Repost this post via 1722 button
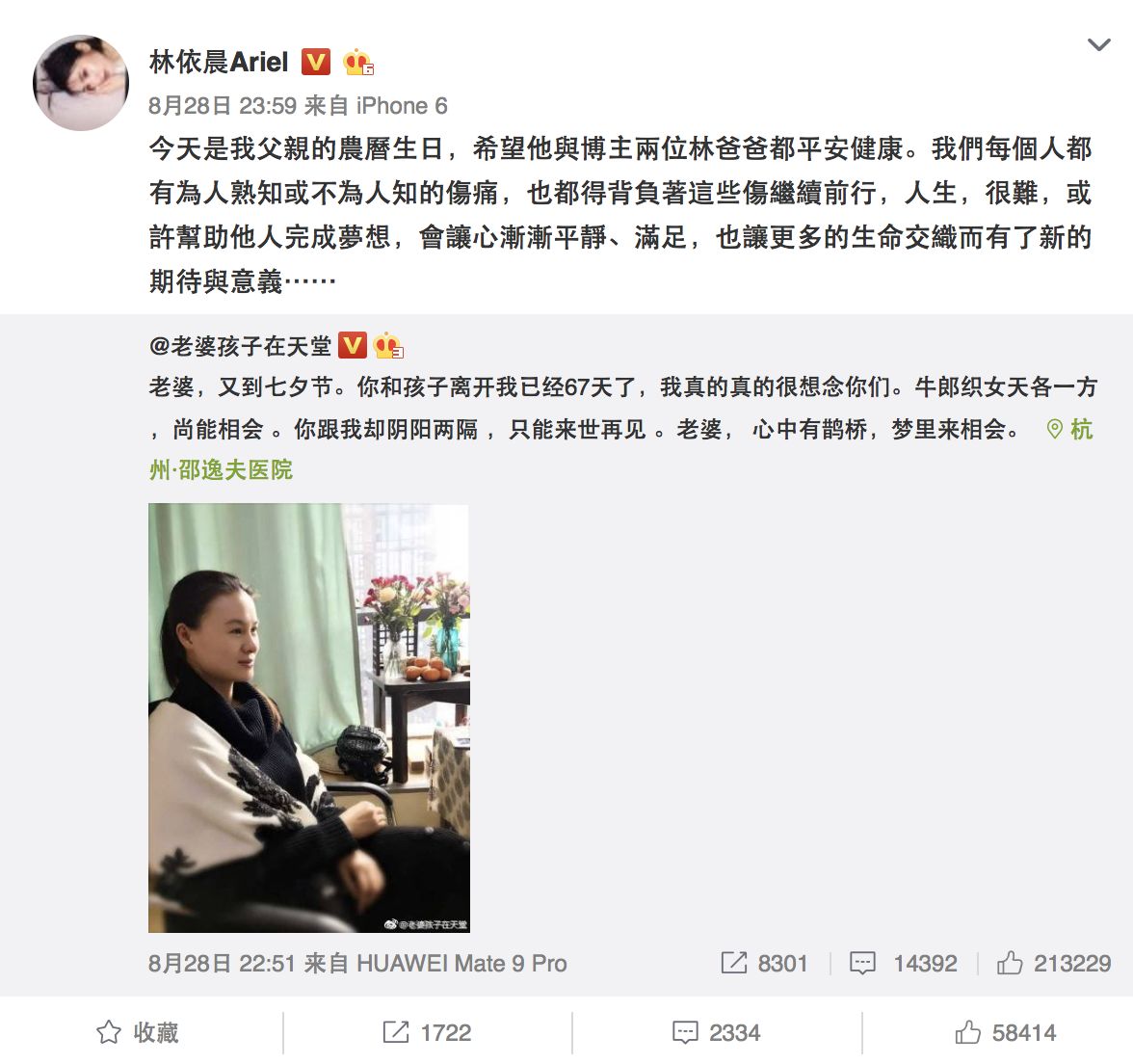 tap(427, 1032)
